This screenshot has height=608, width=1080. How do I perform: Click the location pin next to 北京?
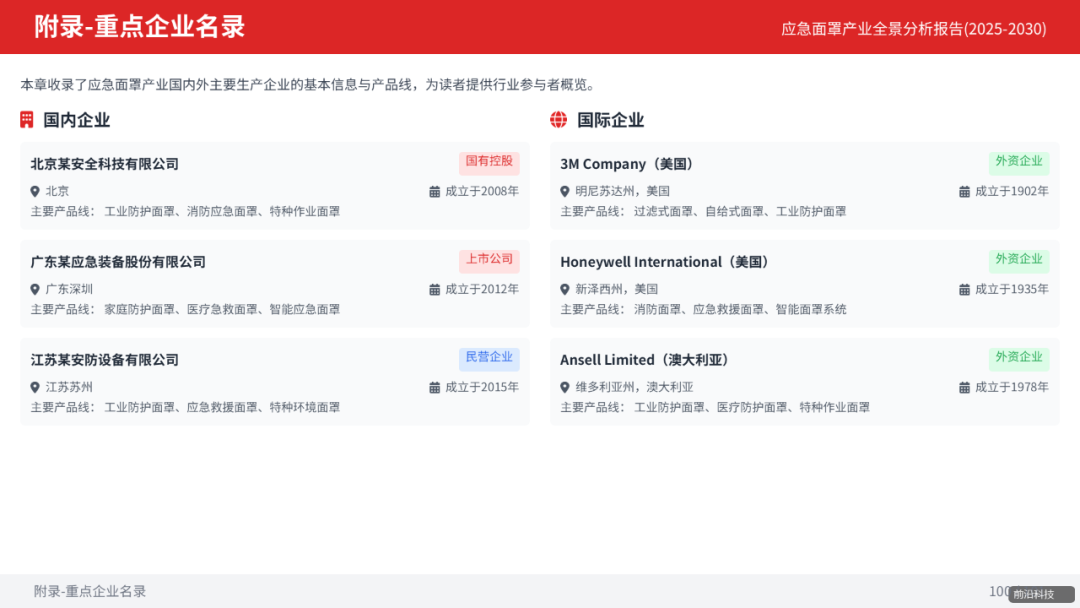click(34, 190)
